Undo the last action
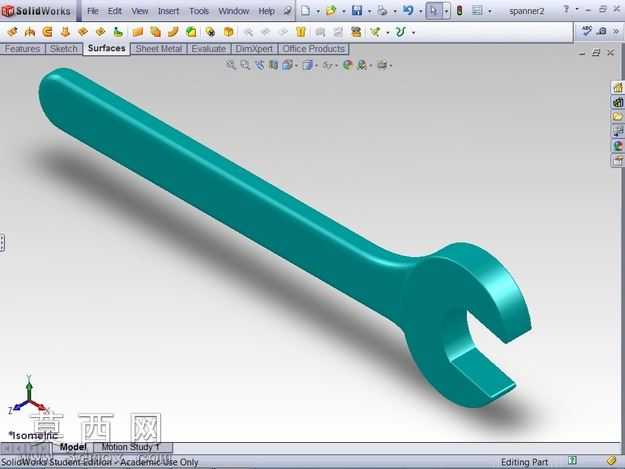Viewport: 625px width, 469px height. pos(408,11)
